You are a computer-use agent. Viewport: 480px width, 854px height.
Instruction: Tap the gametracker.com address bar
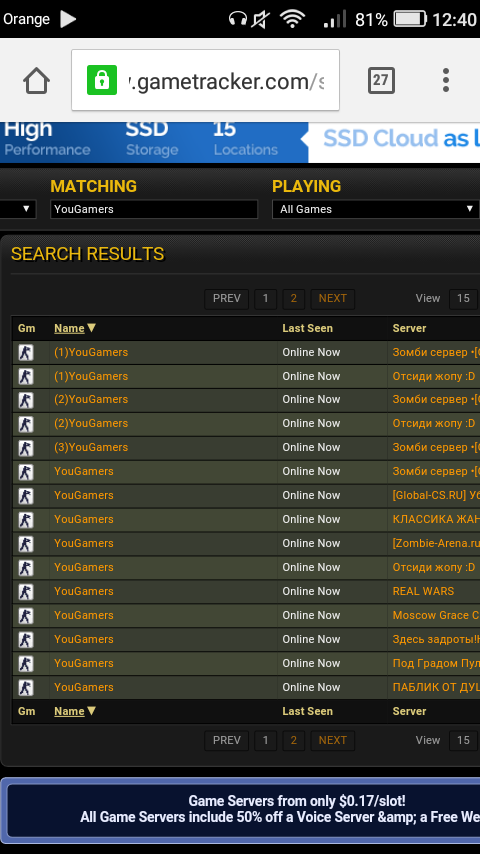tap(205, 80)
